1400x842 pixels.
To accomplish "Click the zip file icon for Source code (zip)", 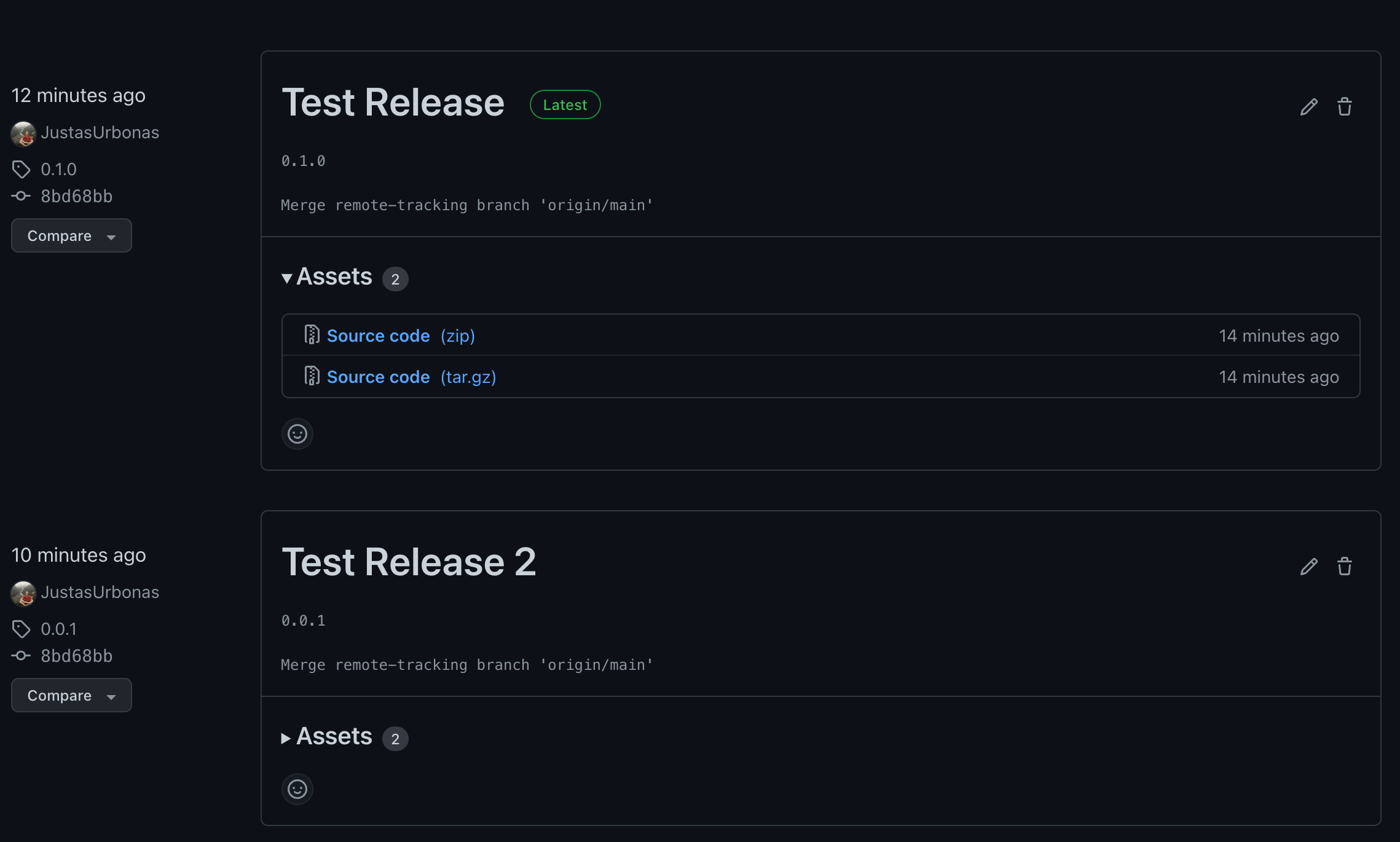I will (312, 335).
